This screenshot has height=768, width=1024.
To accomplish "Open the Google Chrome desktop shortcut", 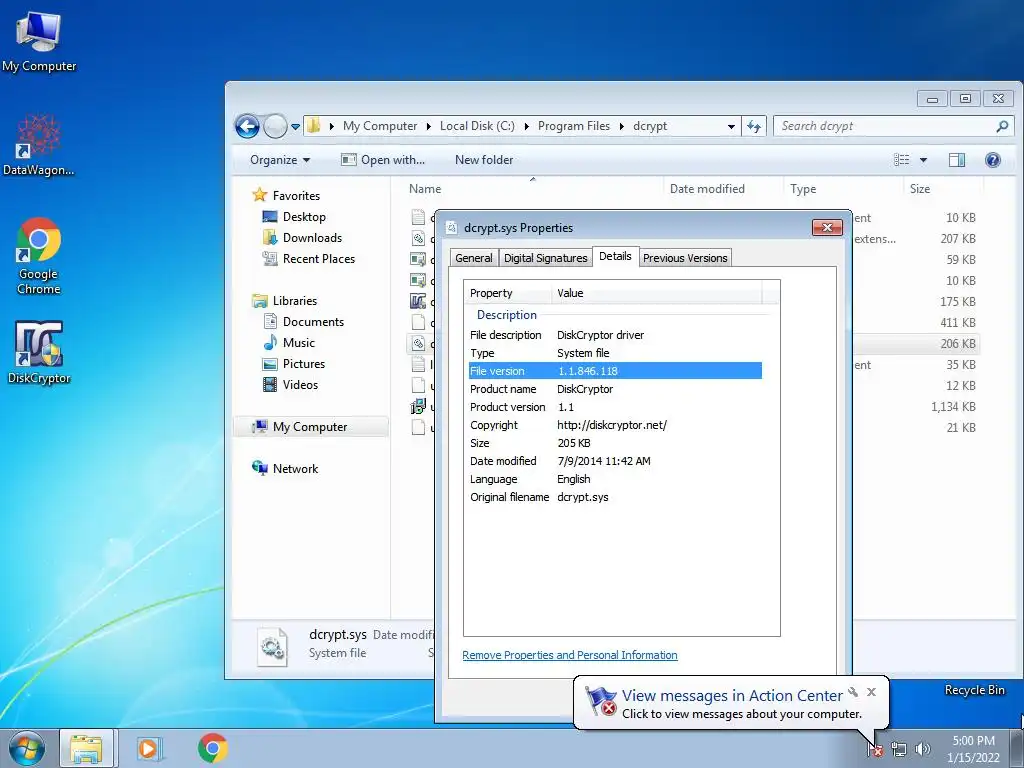I will [39, 255].
